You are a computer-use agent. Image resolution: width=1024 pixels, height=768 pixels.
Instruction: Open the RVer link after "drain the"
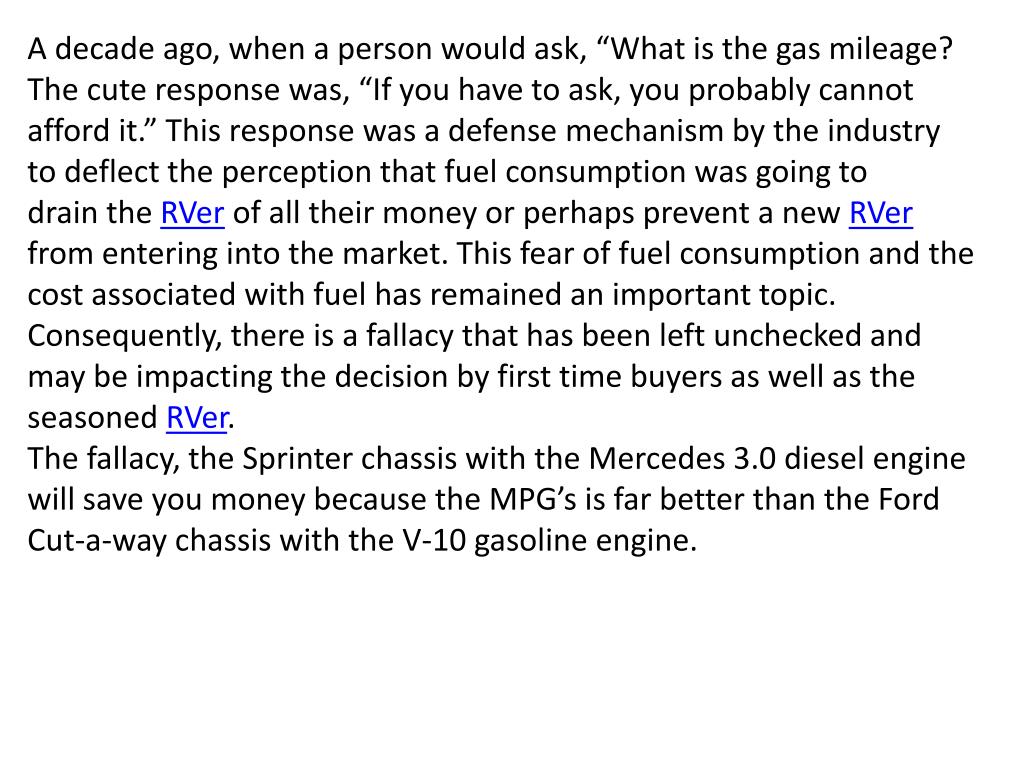(192, 213)
